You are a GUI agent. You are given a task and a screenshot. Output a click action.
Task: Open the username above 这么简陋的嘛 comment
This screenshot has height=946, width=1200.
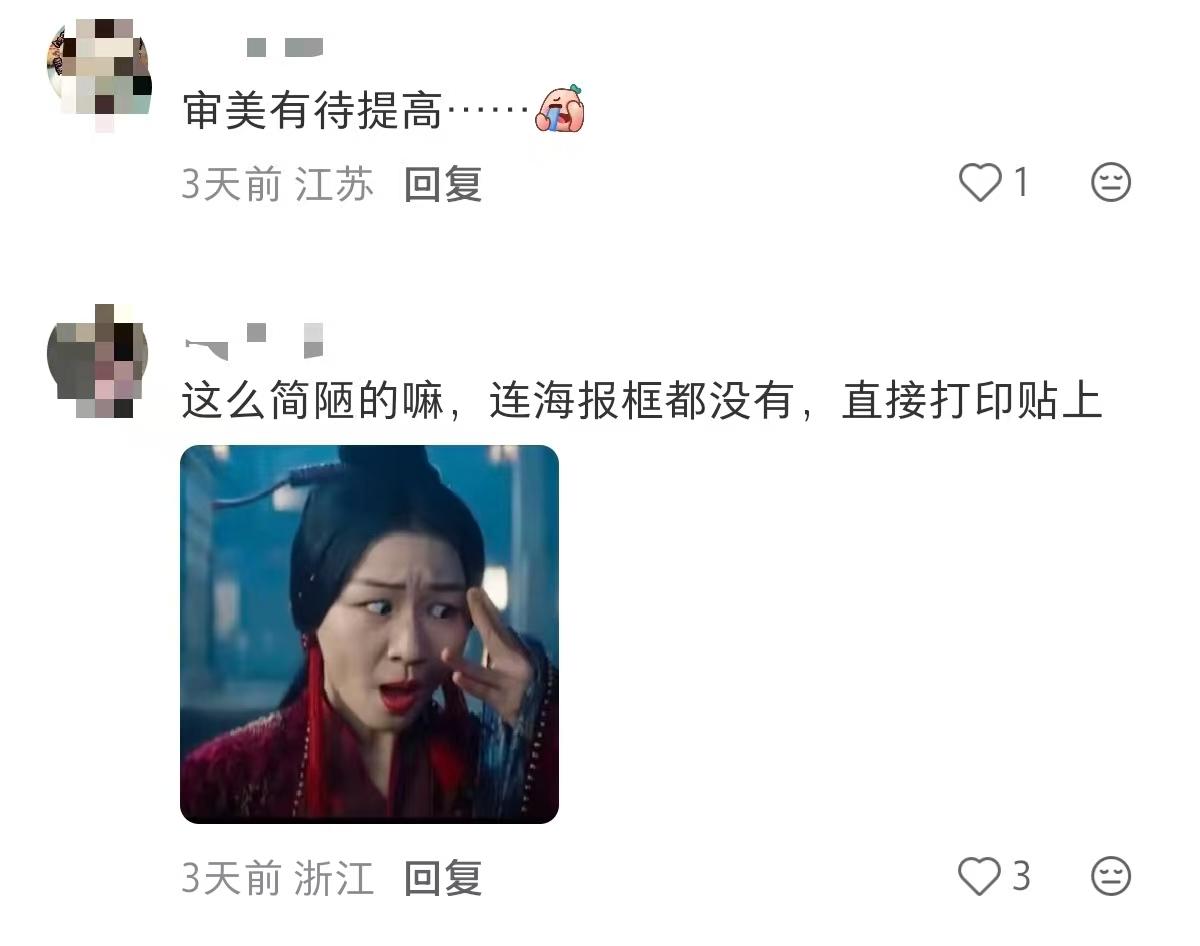point(255,340)
